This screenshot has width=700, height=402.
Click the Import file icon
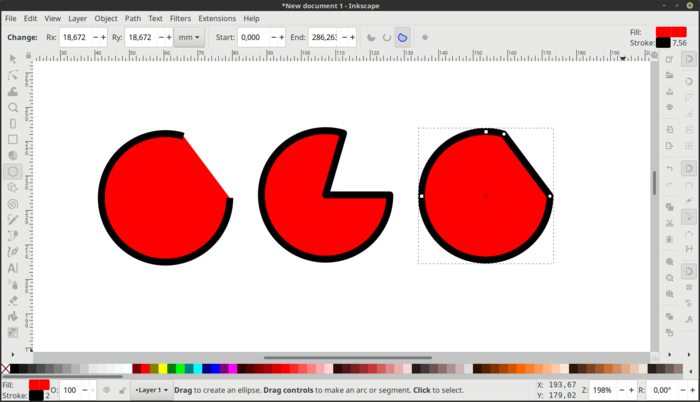click(669, 130)
